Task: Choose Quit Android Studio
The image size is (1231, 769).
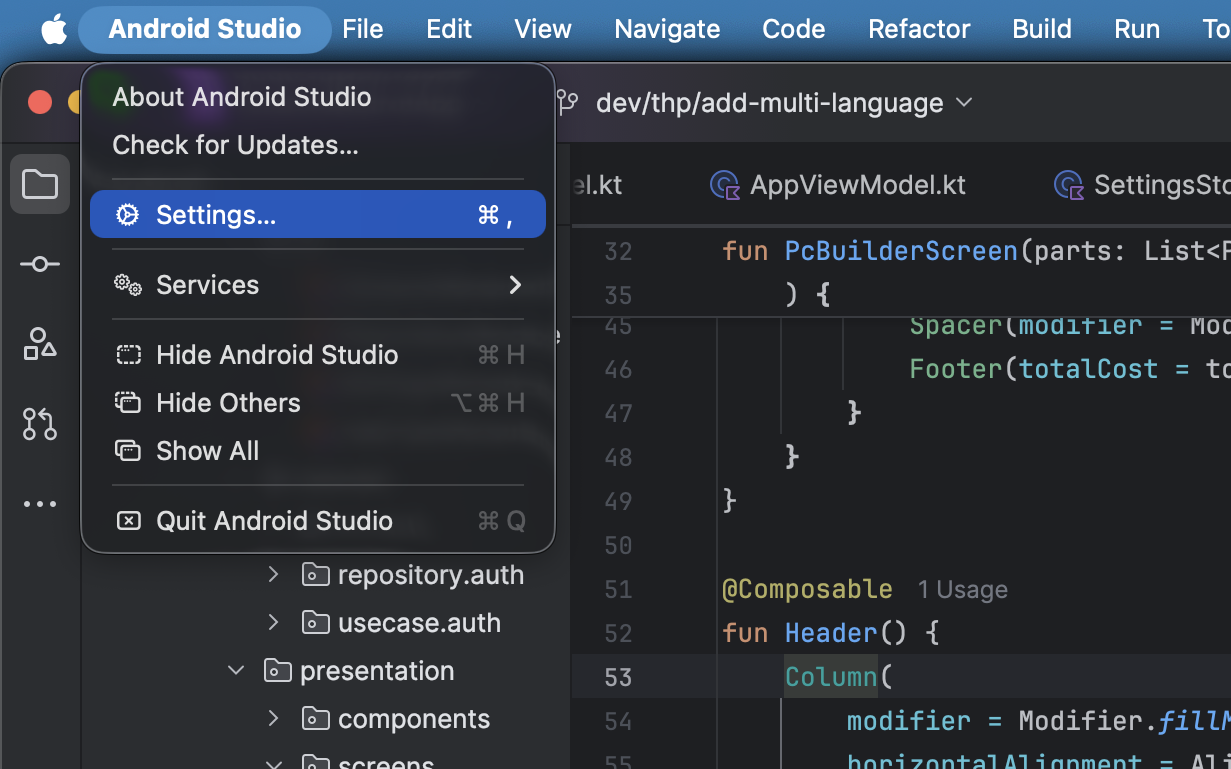Action: coord(274,521)
